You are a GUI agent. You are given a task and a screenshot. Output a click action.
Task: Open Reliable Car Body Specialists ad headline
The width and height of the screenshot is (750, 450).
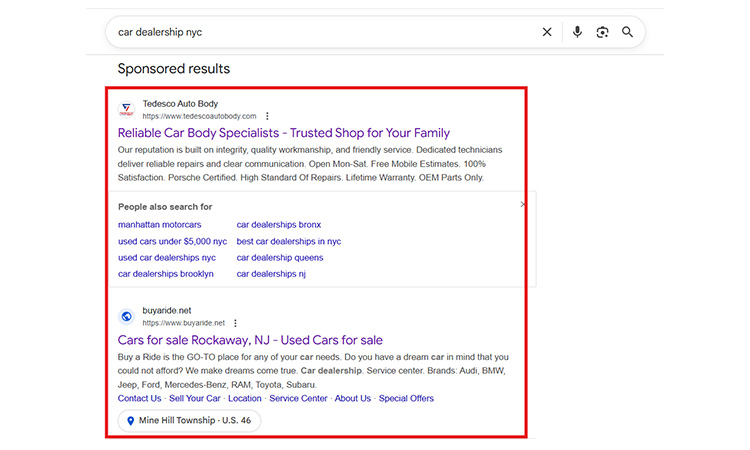pos(284,133)
